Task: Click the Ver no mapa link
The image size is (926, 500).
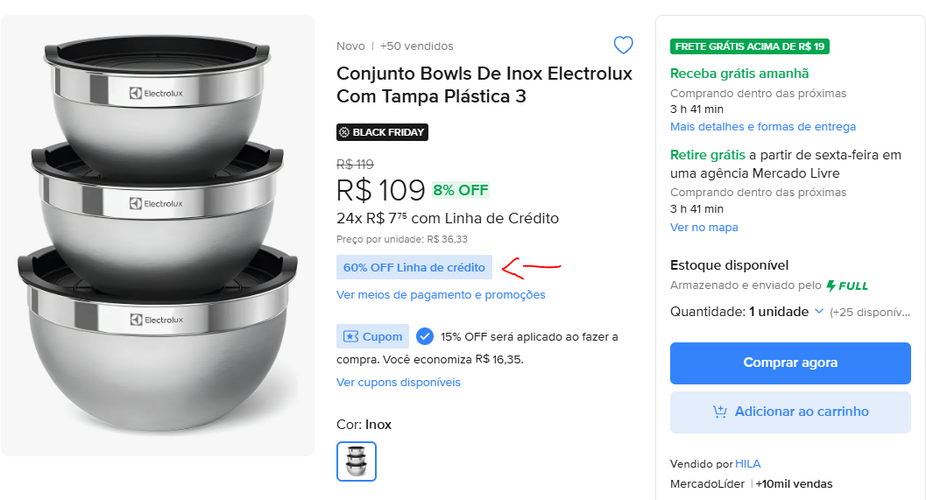Action: pos(703,227)
